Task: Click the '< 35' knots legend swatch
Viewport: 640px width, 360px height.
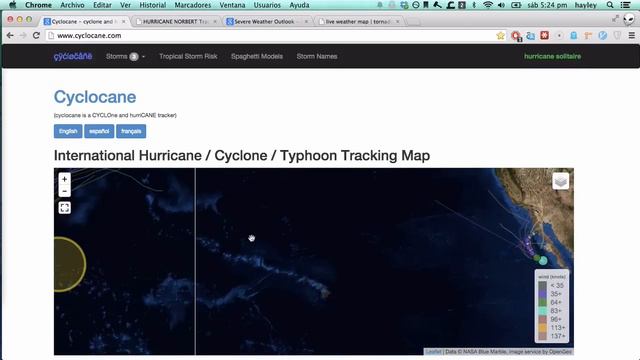Action: pyautogui.click(x=542, y=285)
